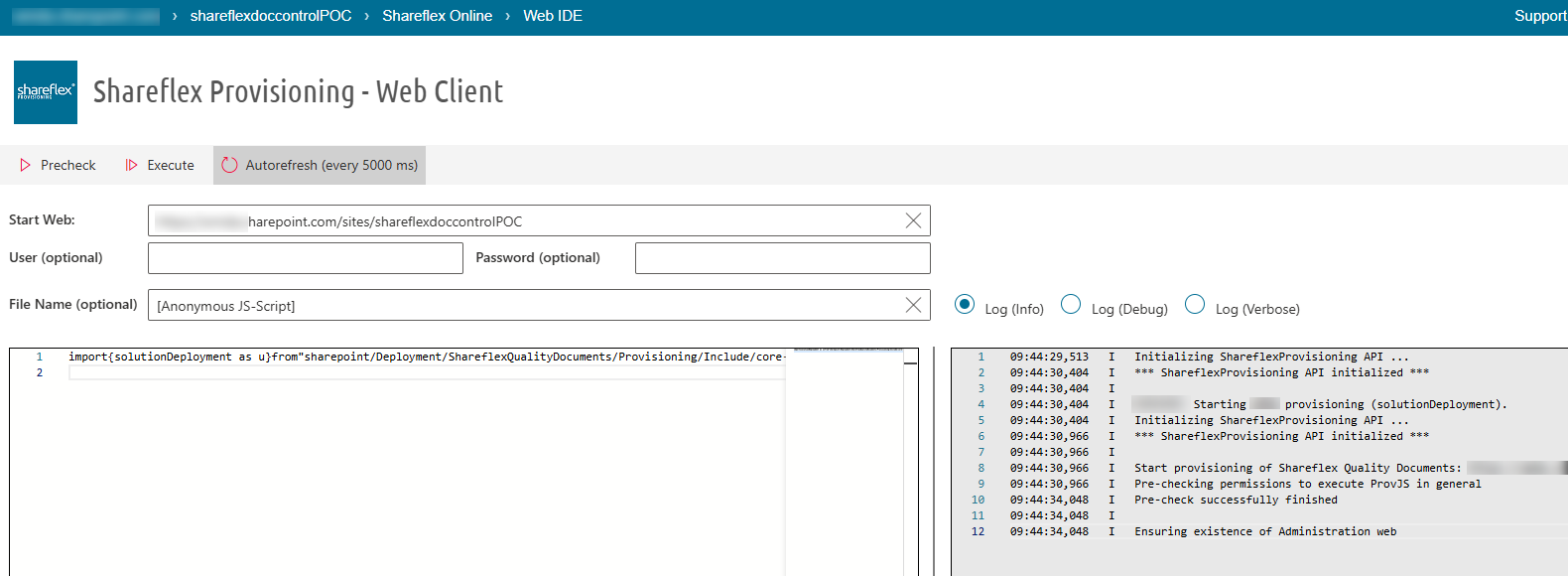The width and height of the screenshot is (1568, 576).
Task: Click log line 2 'ShareflexProvisioning API initialized'
Action: pos(1281,372)
